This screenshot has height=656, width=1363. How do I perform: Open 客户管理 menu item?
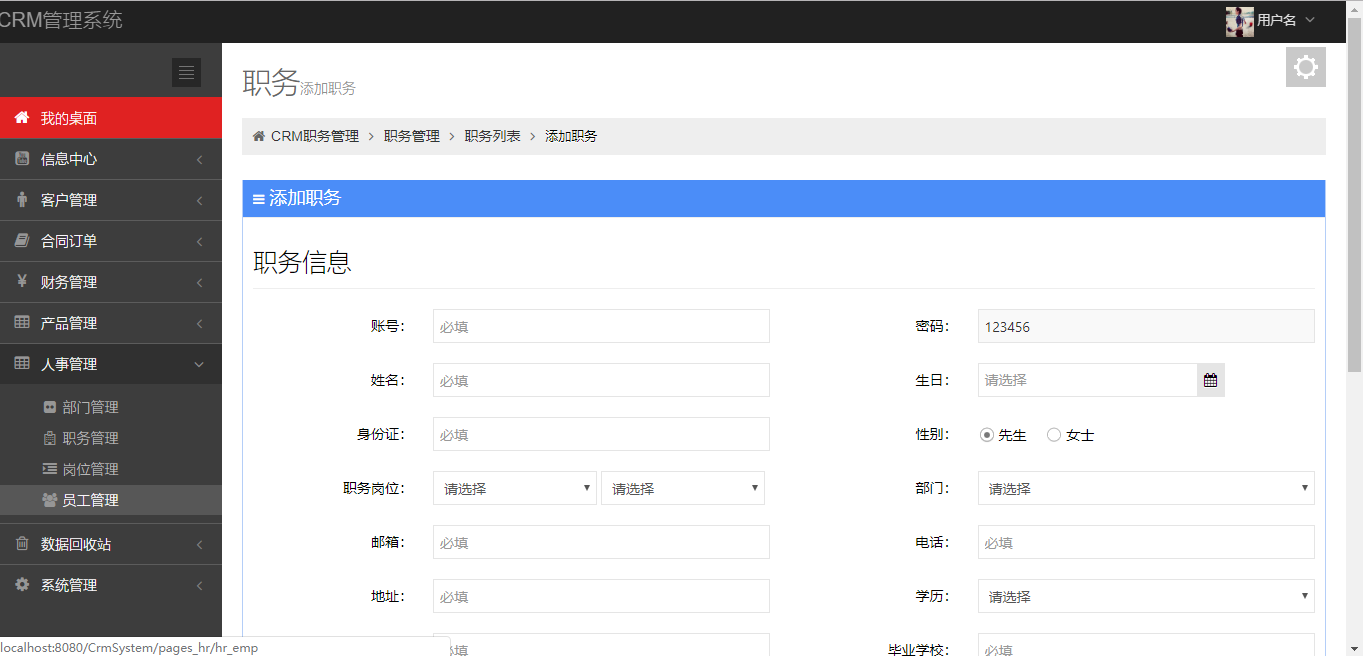(111, 200)
